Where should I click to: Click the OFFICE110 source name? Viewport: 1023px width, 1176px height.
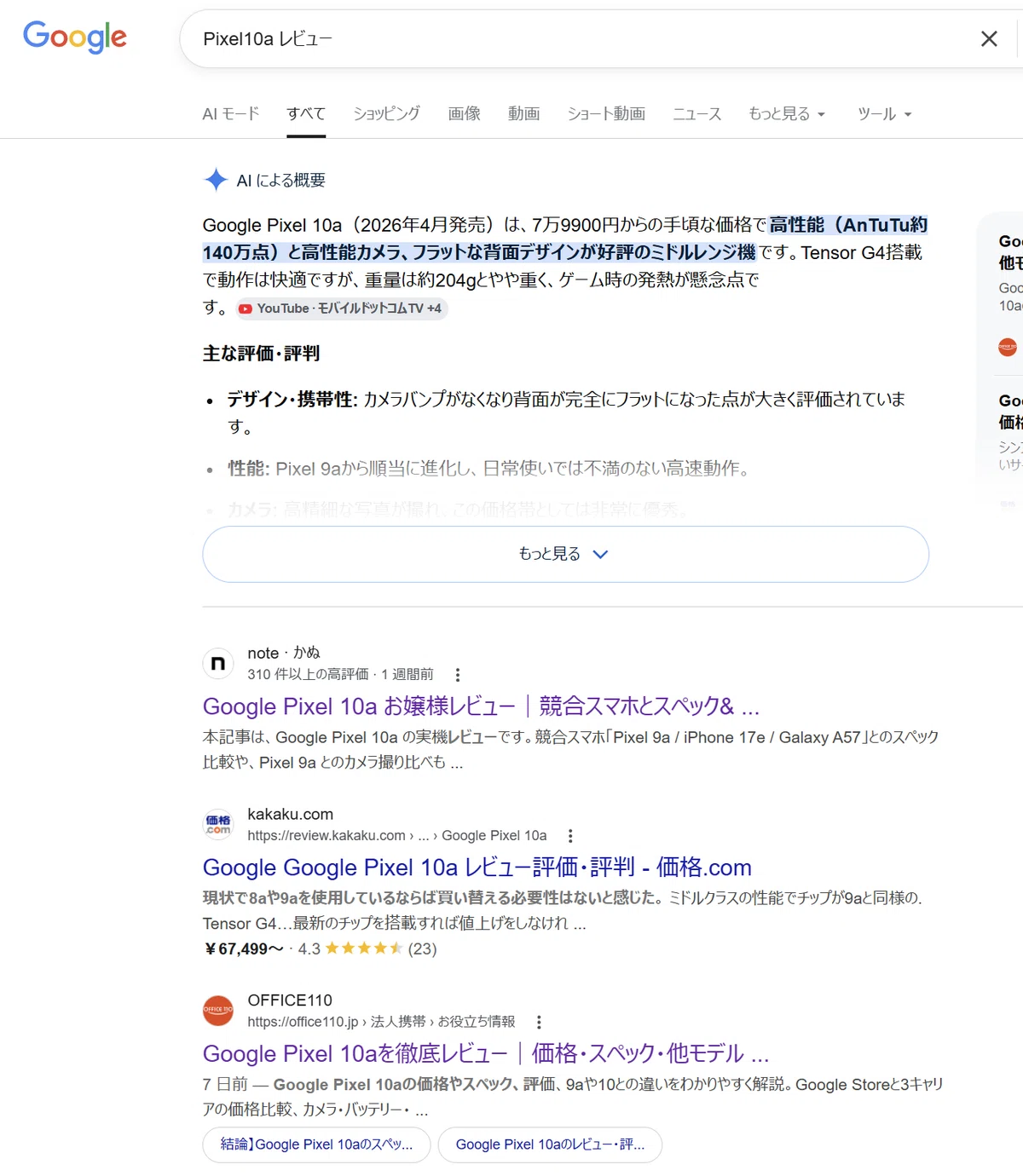(x=290, y=1000)
